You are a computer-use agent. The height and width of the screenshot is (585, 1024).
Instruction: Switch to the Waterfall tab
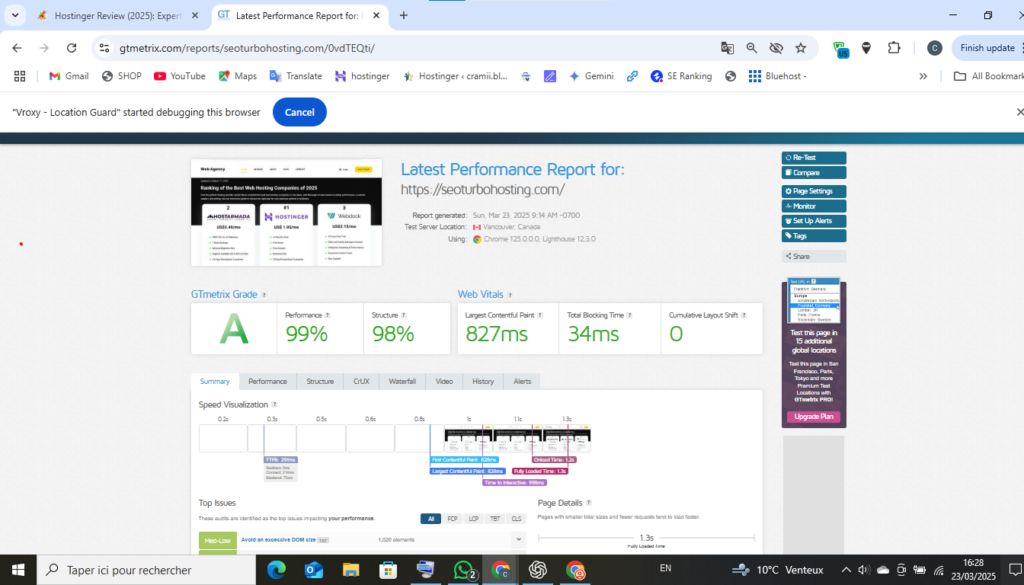coord(402,381)
